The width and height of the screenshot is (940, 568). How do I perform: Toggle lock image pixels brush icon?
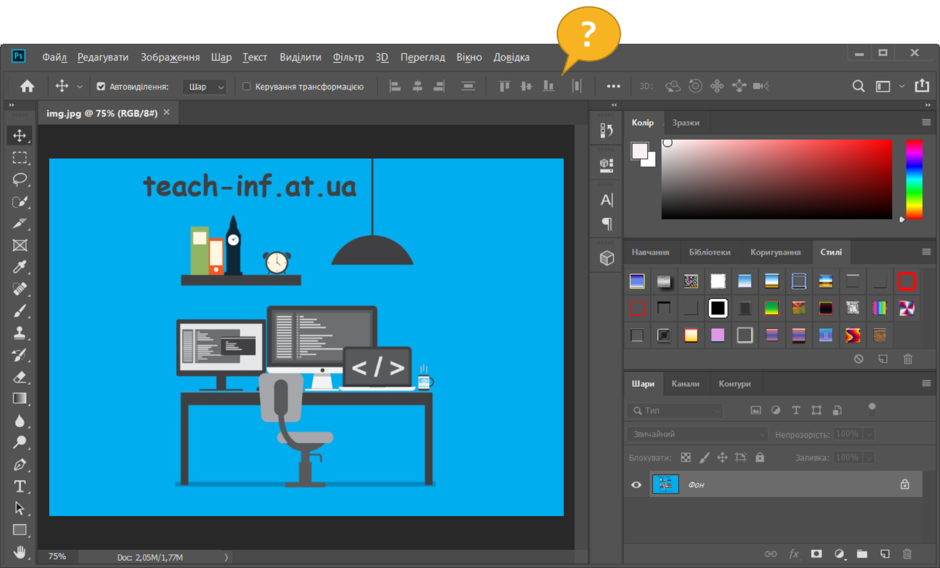pyautogui.click(x=704, y=458)
